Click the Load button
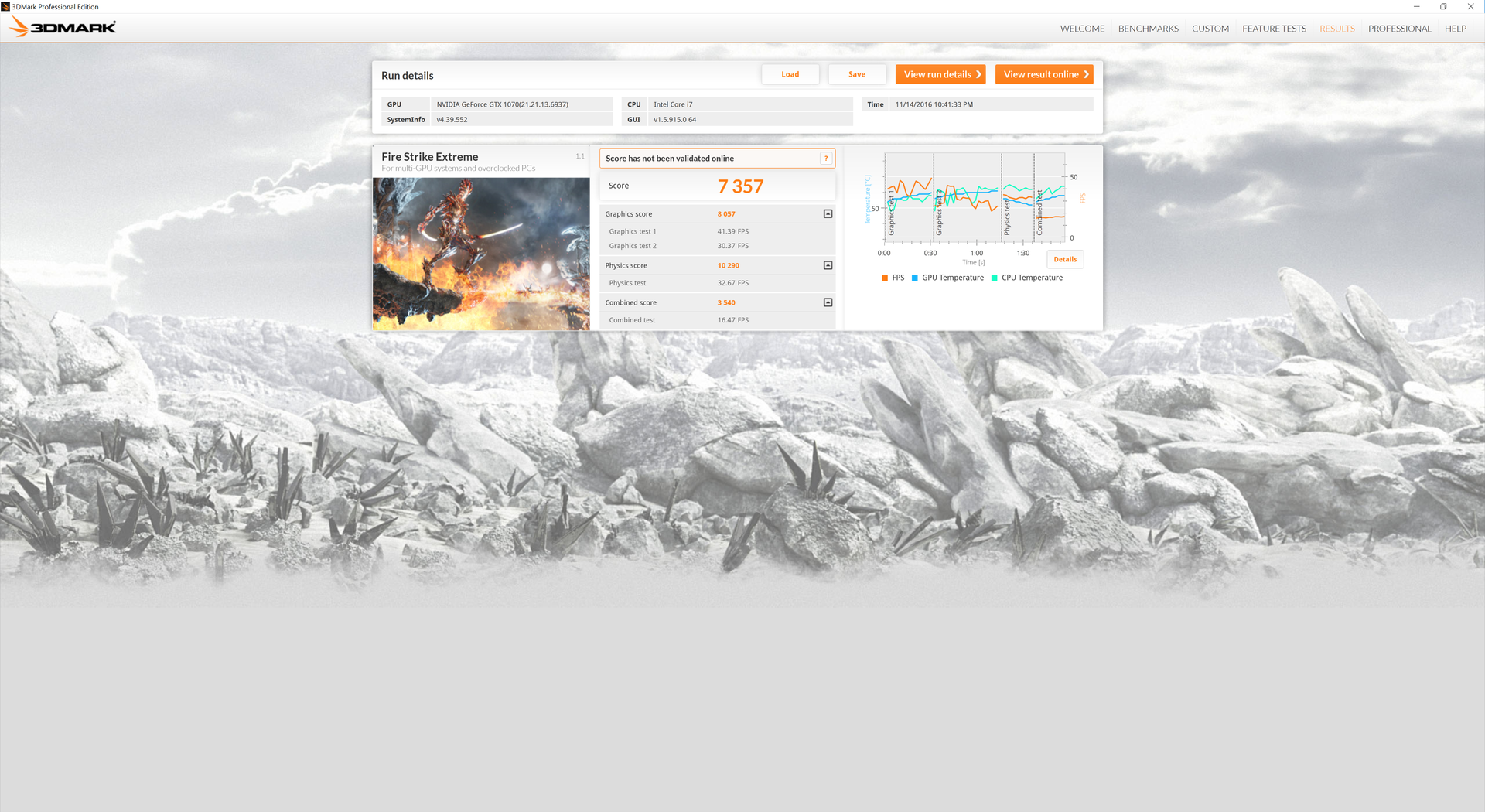Image resolution: width=1485 pixels, height=812 pixels. tap(790, 74)
